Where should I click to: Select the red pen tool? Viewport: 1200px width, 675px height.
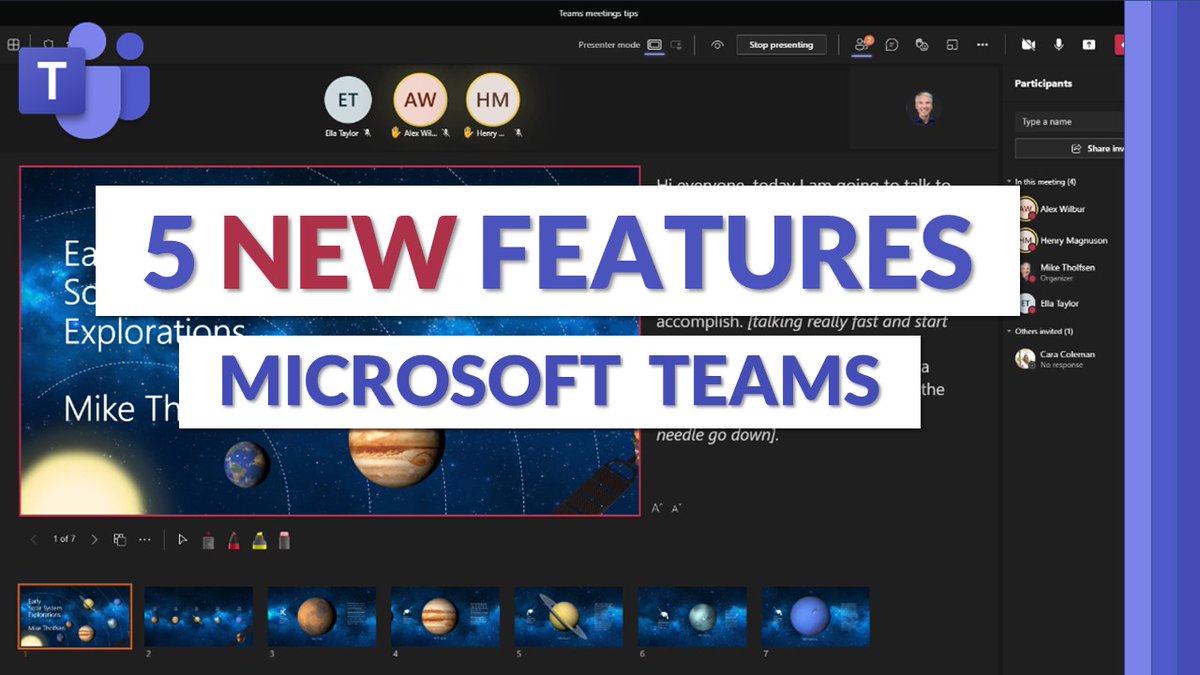pyautogui.click(x=233, y=540)
